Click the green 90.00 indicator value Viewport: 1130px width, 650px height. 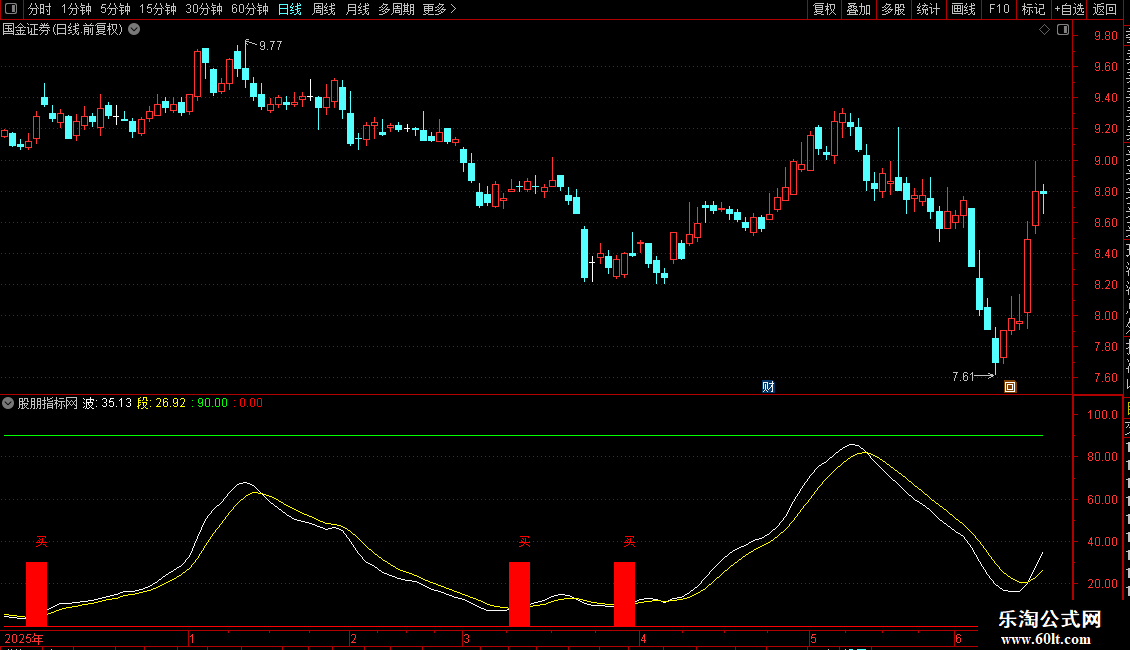point(212,404)
